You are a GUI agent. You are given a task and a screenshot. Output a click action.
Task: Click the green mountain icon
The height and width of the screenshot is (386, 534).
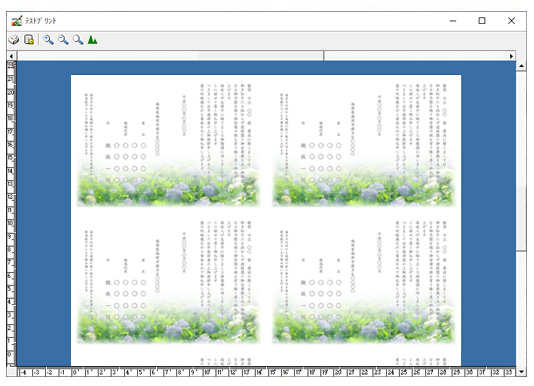(x=92, y=40)
